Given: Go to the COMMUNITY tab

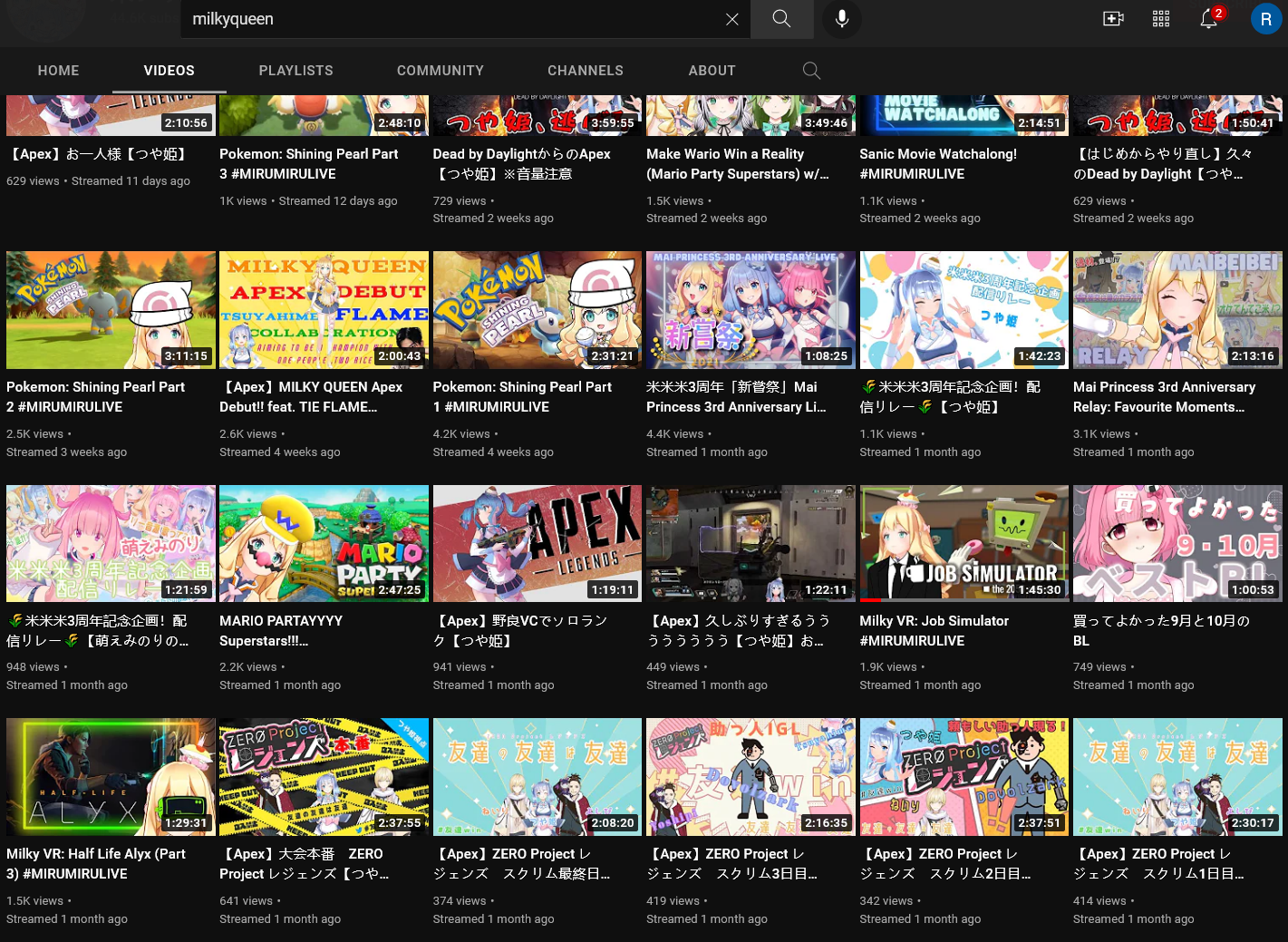Looking at the screenshot, I should (x=441, y=71).
